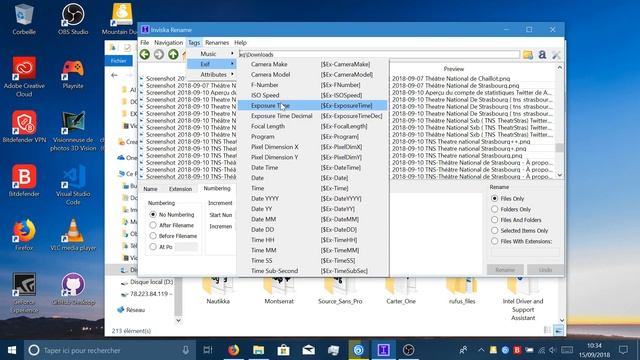Open Visionneuse de photos 3D Vision icon
This screenshot has width=640, height=360.
pyautogui.click(x=73, y=131)
